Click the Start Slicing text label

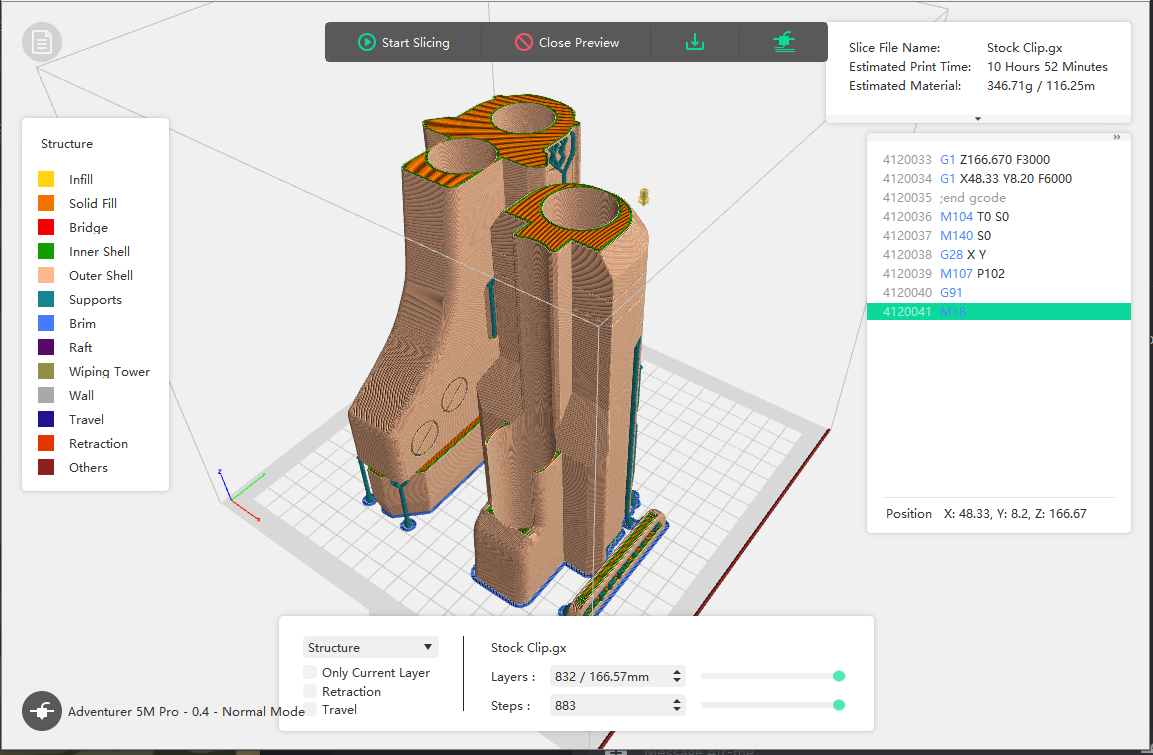415,43
